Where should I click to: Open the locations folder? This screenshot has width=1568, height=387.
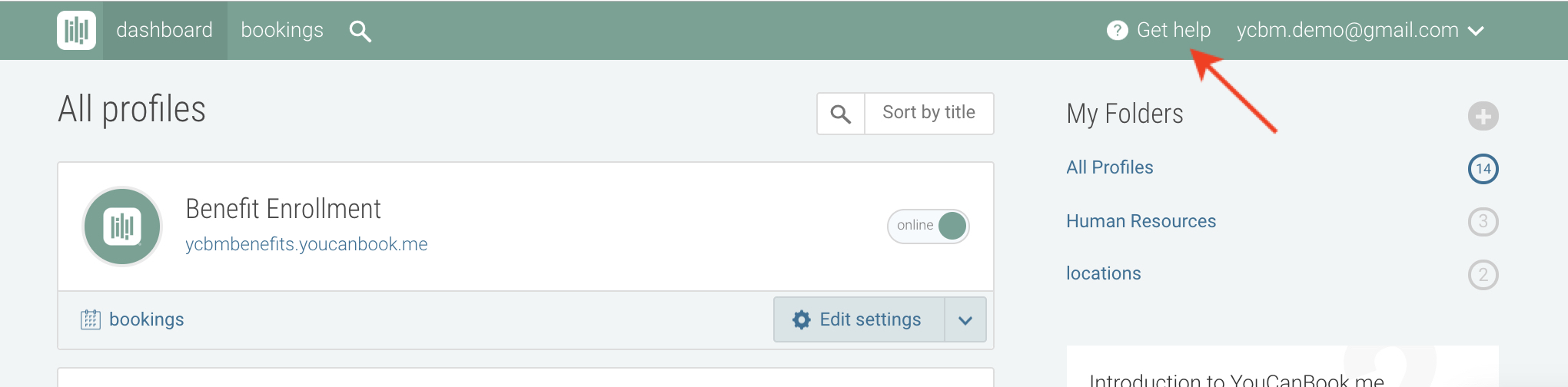tap(1103, 273)
